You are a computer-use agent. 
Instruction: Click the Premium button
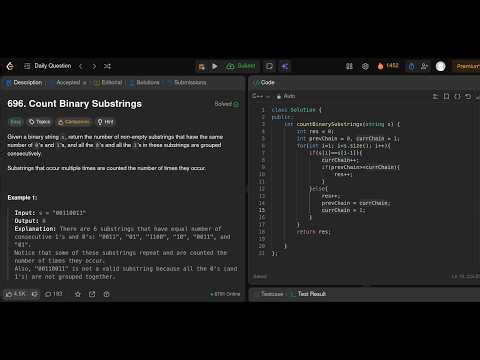click(x=466, y=66)
